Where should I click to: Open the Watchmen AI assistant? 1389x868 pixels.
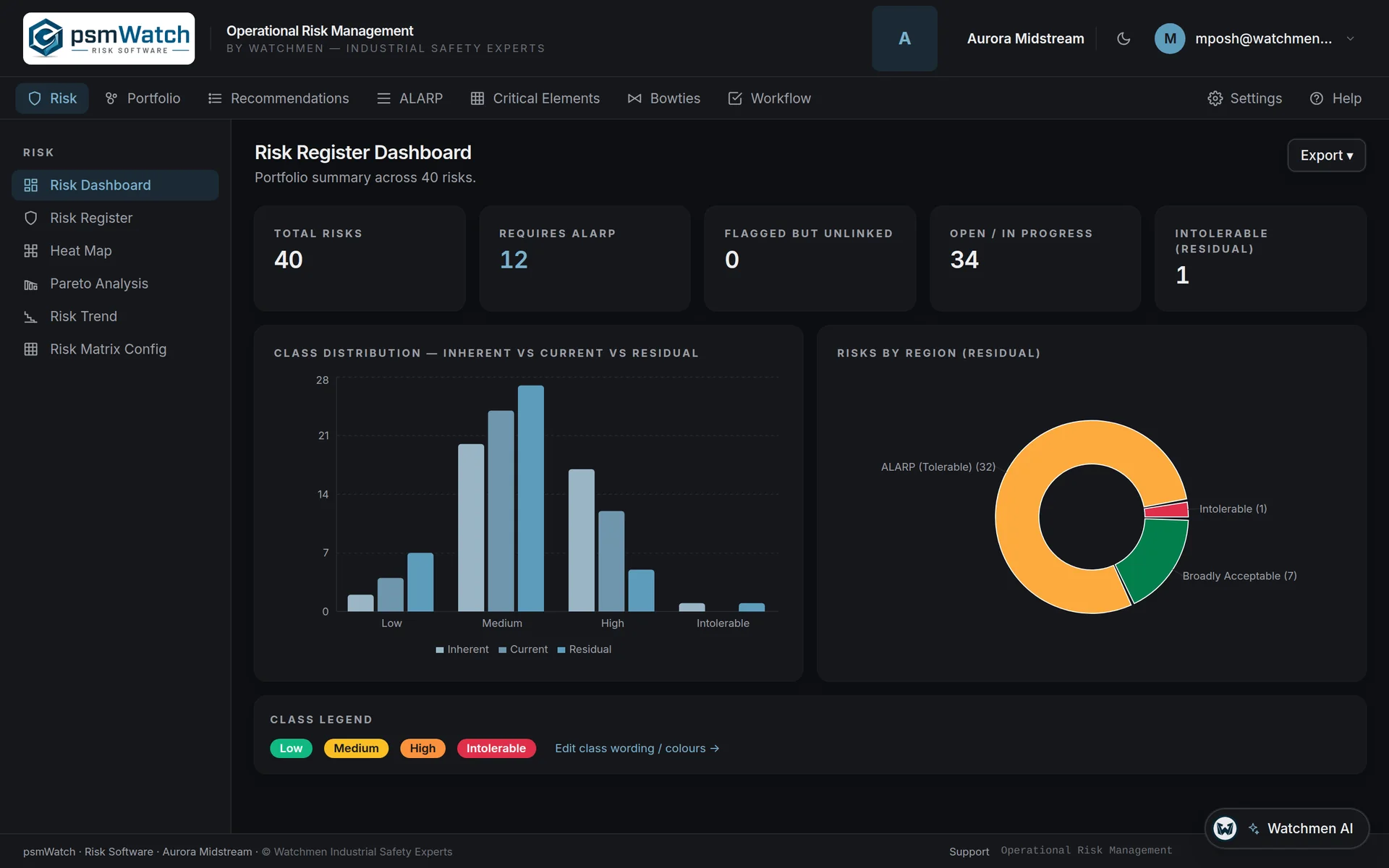tap(1286, 828)
